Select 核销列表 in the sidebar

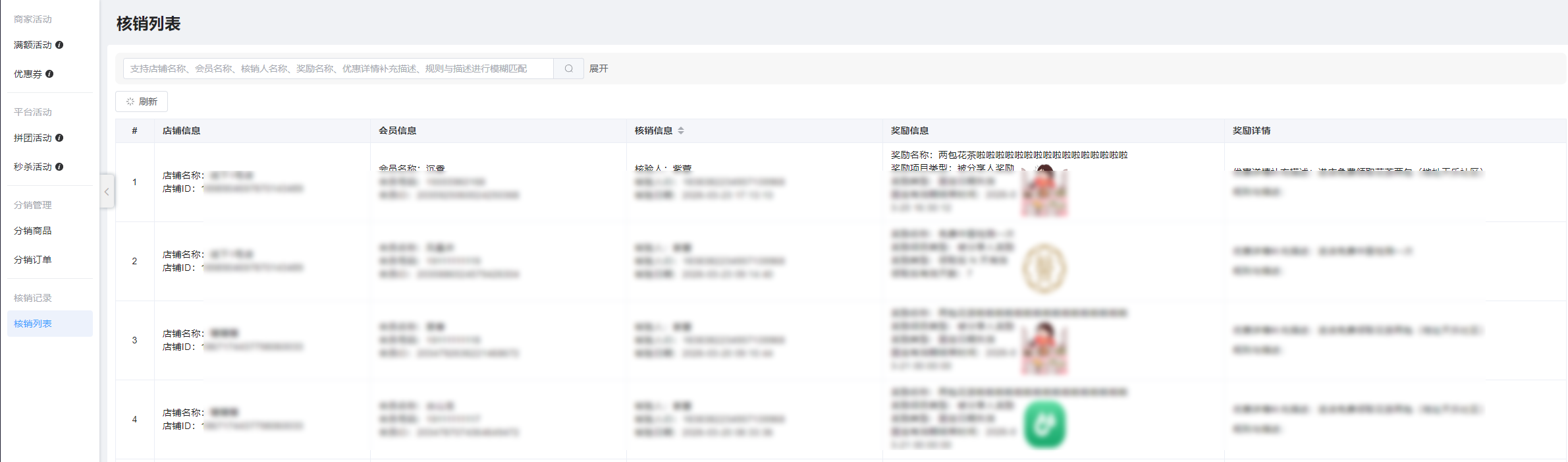coord(50,324)
